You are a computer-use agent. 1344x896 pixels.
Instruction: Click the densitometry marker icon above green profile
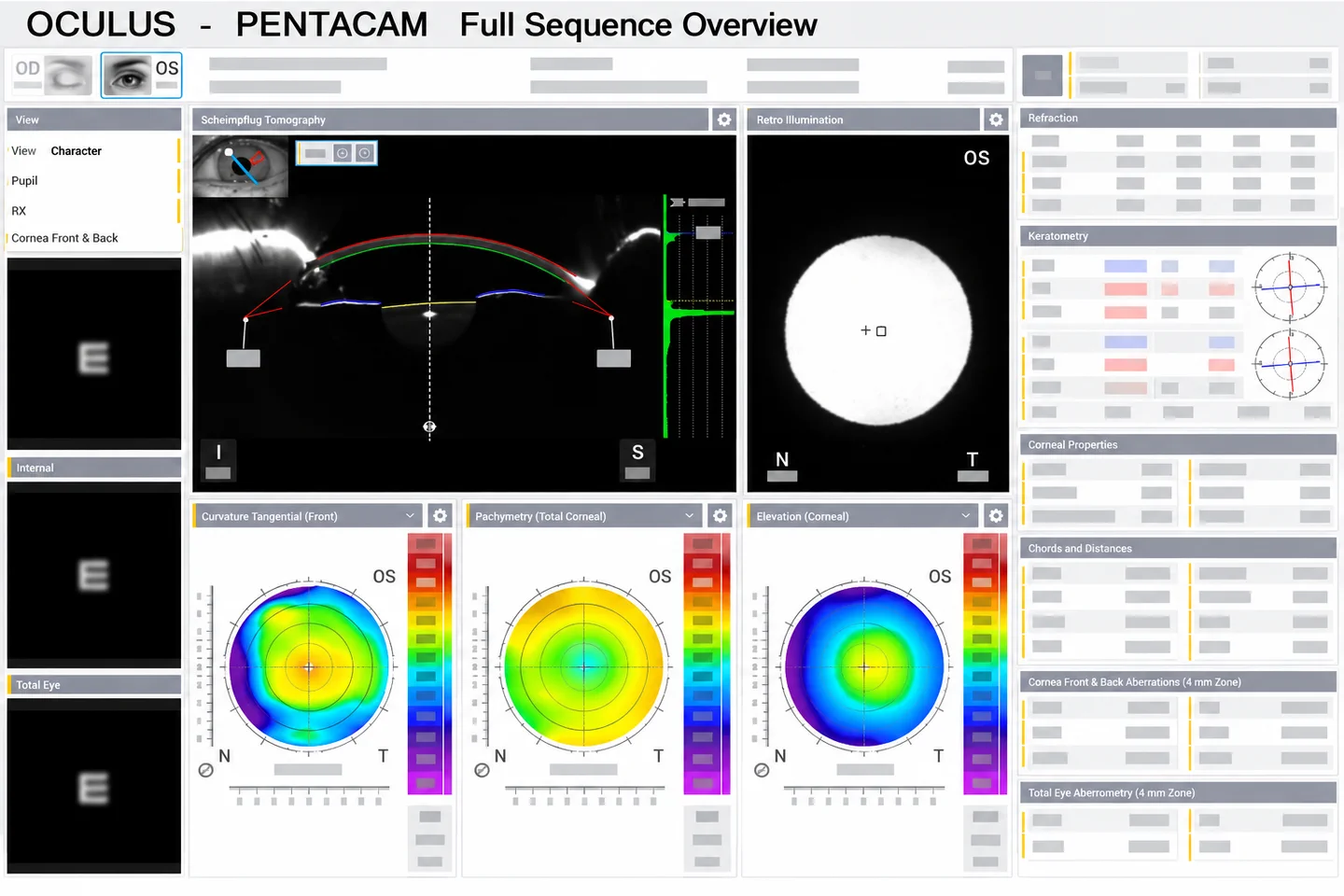point(678,202)
